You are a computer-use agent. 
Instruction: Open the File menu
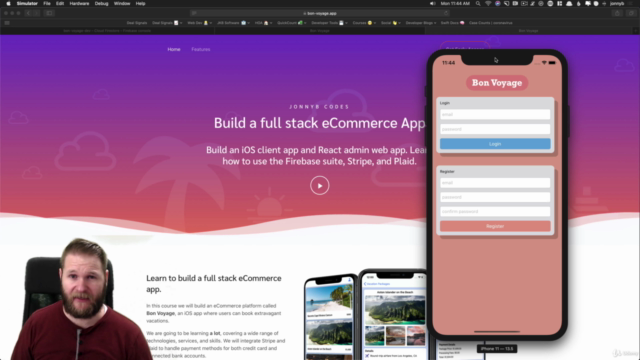click(47, 3)
